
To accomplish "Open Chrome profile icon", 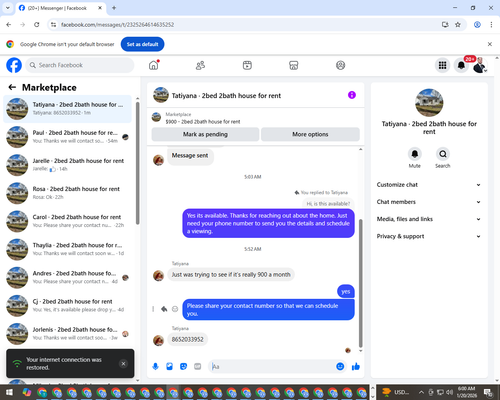I will click(x=477, y=25).
